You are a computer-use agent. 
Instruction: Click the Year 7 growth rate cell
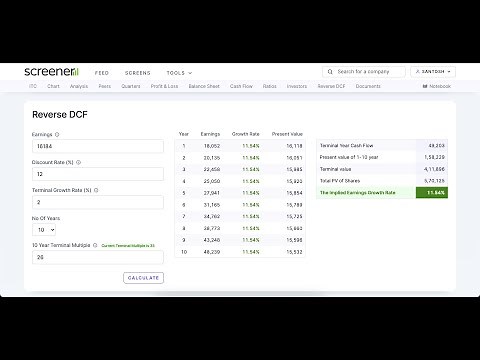[251, 217]
